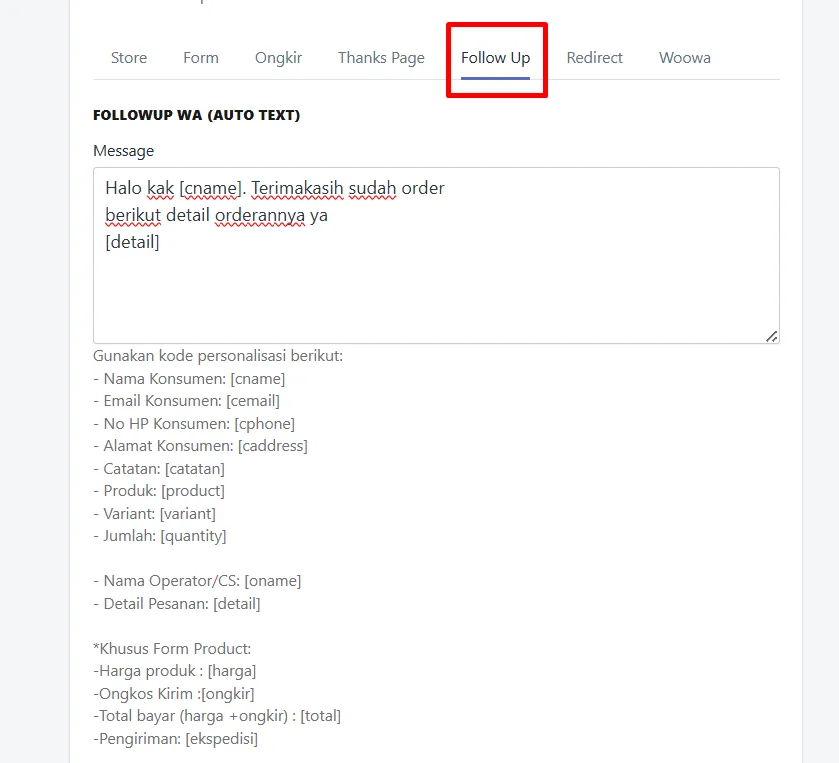The width and height of the screenshot is (839, 763).
Task: Open the Redirect tab
Action: [x=594, y=58]
